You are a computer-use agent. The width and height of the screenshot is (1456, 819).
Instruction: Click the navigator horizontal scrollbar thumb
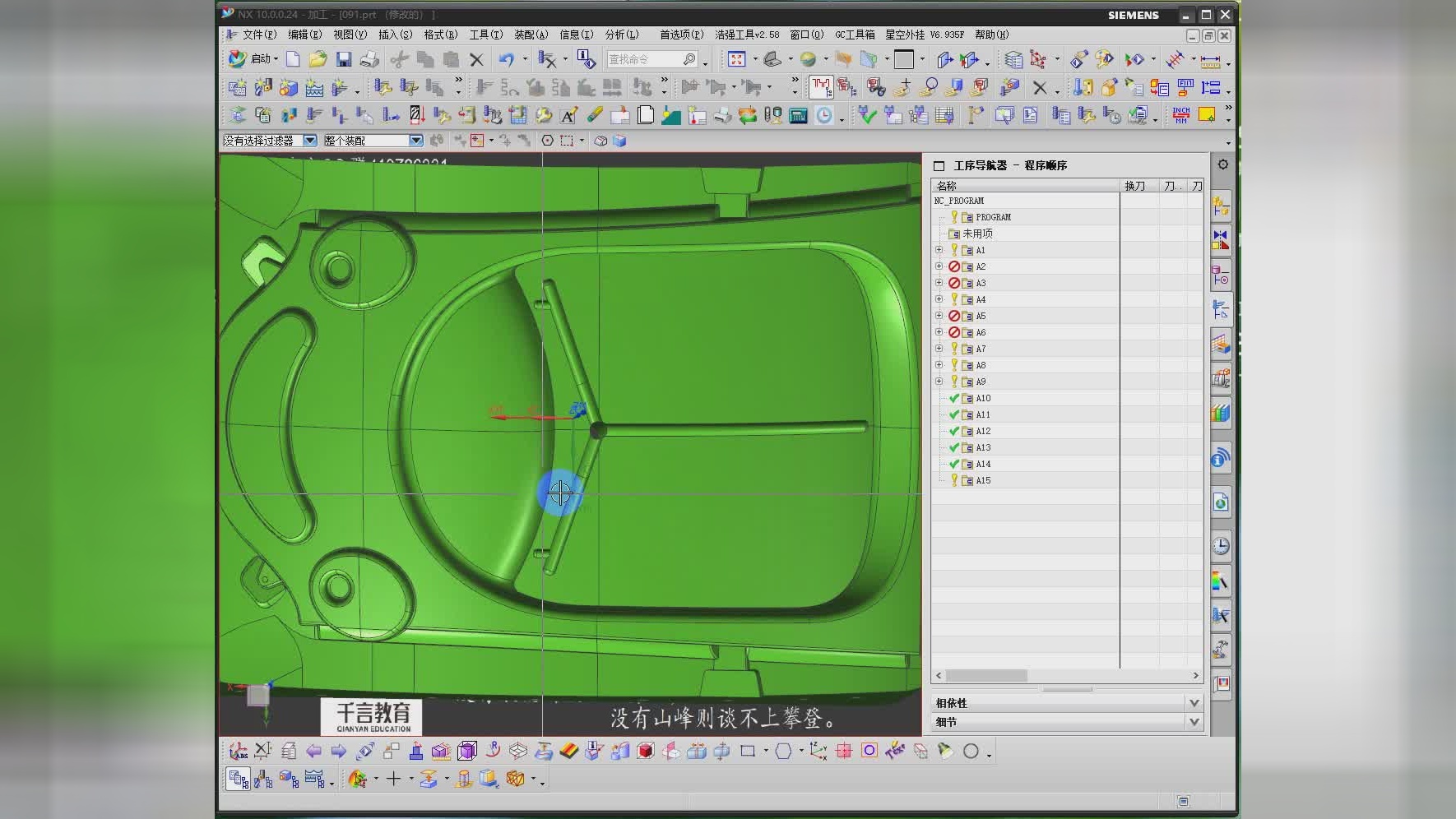point(986,675)
